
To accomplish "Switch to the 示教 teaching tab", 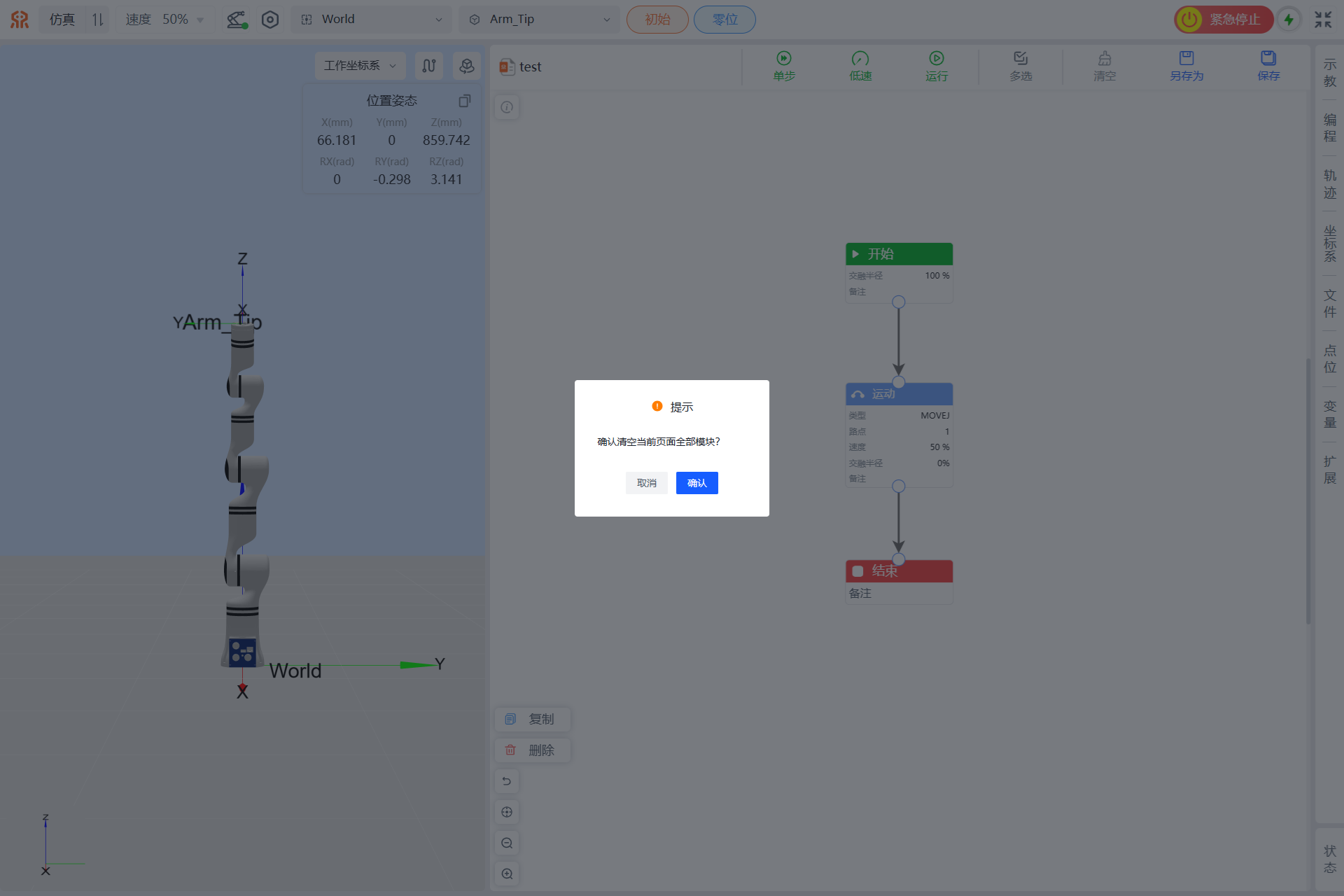I will [1329, 73].
